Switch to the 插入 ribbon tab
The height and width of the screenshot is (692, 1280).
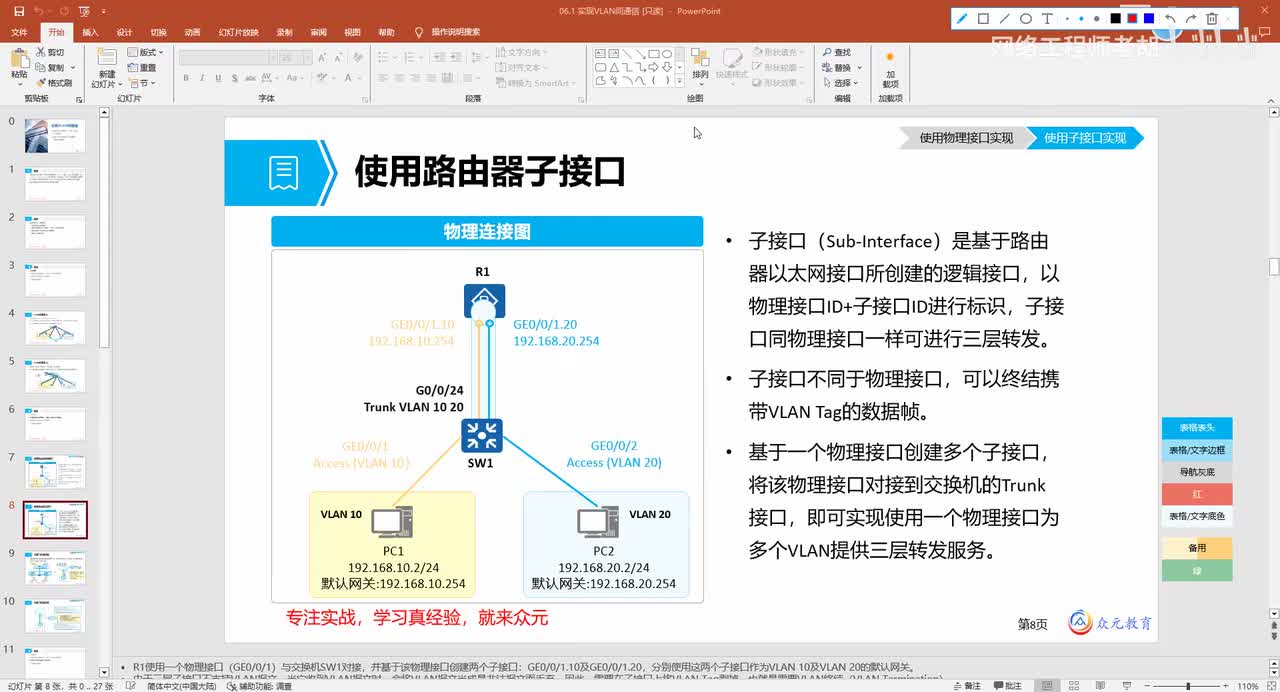90,32
